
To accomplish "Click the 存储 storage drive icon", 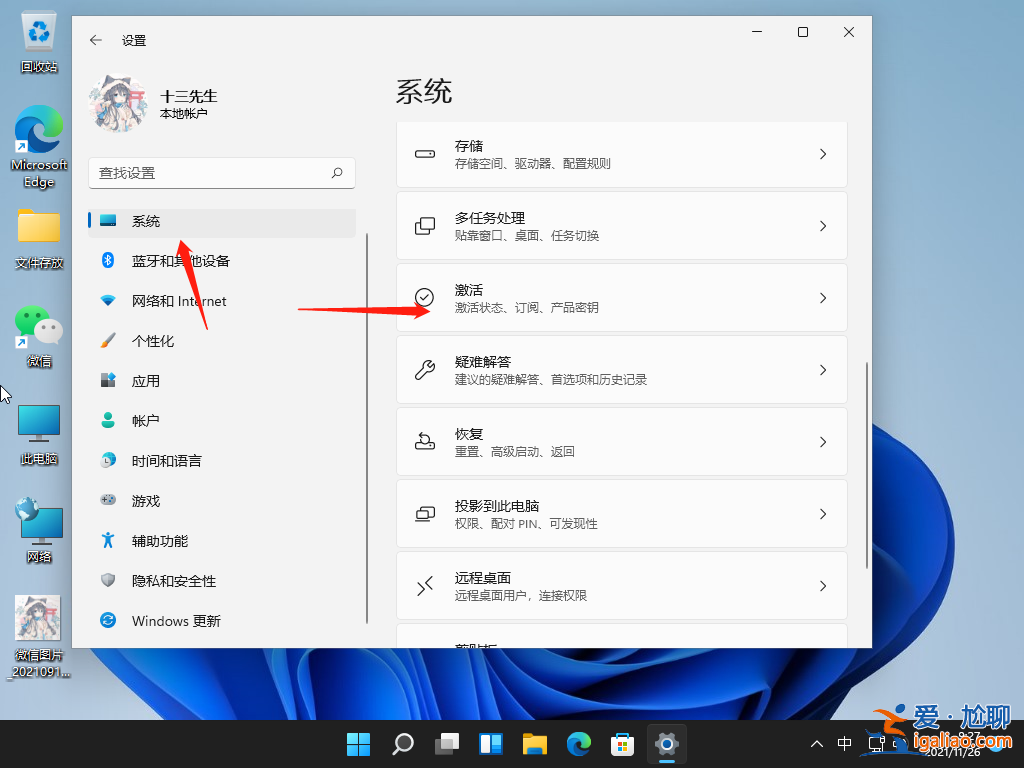I will pyautogui.click(x=427, y=154).
